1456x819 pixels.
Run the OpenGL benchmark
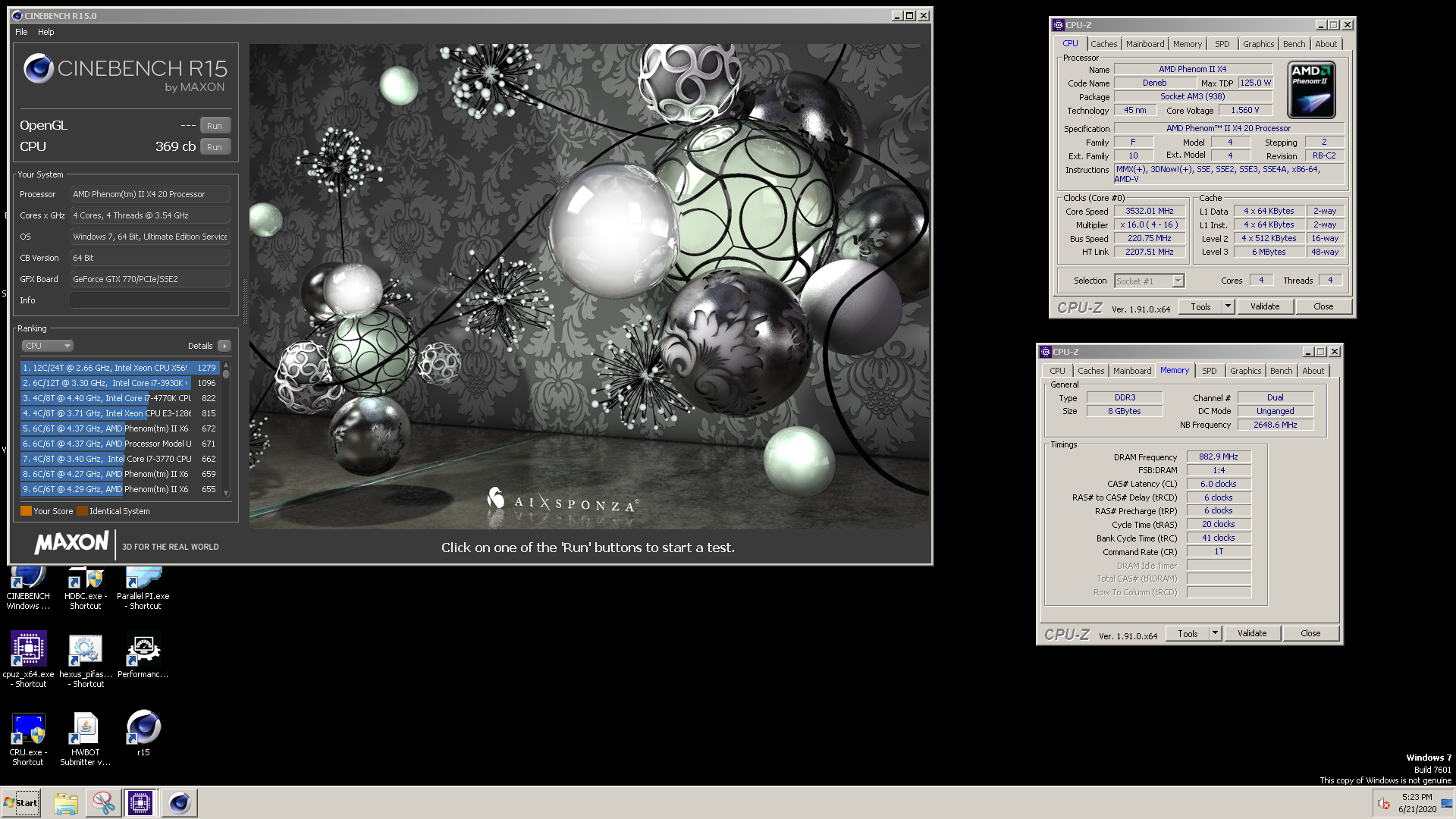click(215, 126)
